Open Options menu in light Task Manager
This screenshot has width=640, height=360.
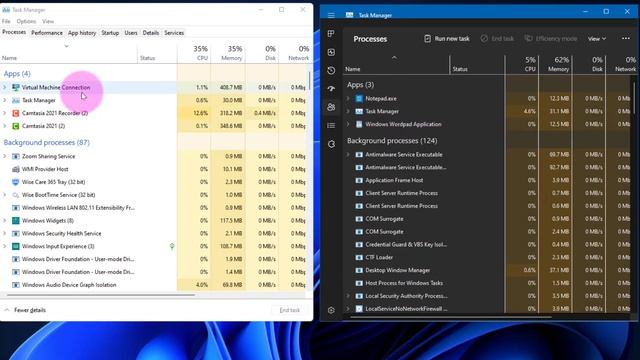tap(26, 21)
